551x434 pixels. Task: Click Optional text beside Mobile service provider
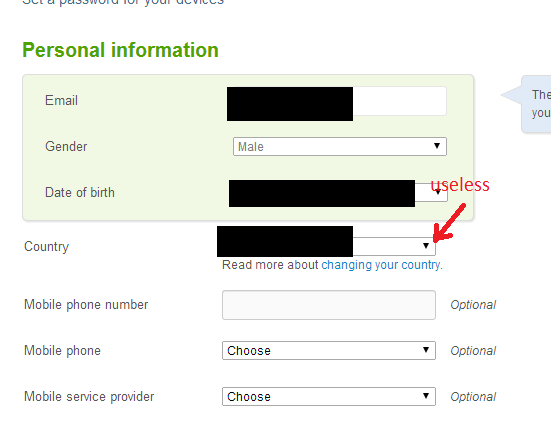point(473,397)
